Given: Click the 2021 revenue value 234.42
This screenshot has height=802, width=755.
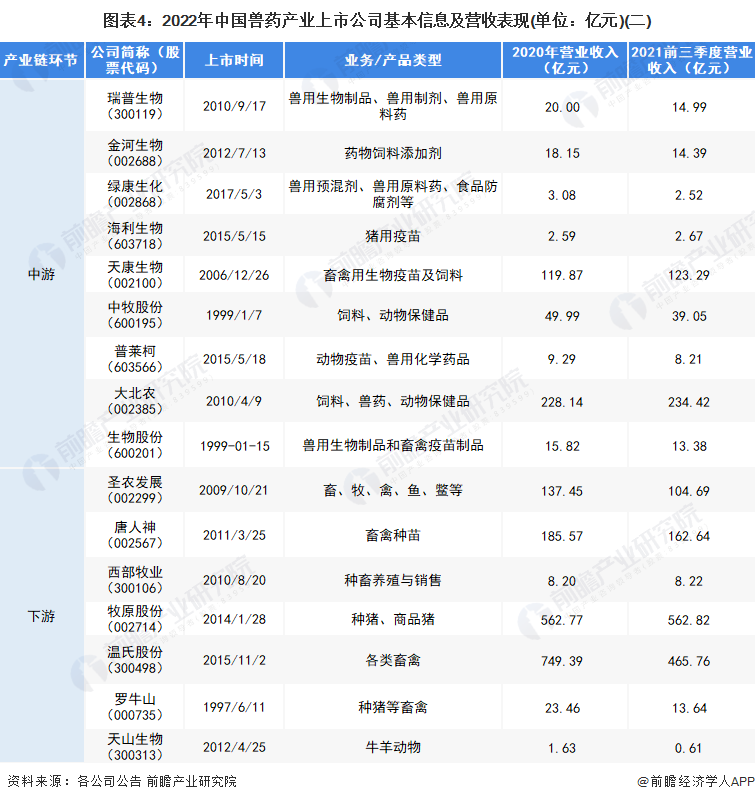Looking at the screenshot, I should (x=689, y=402).
